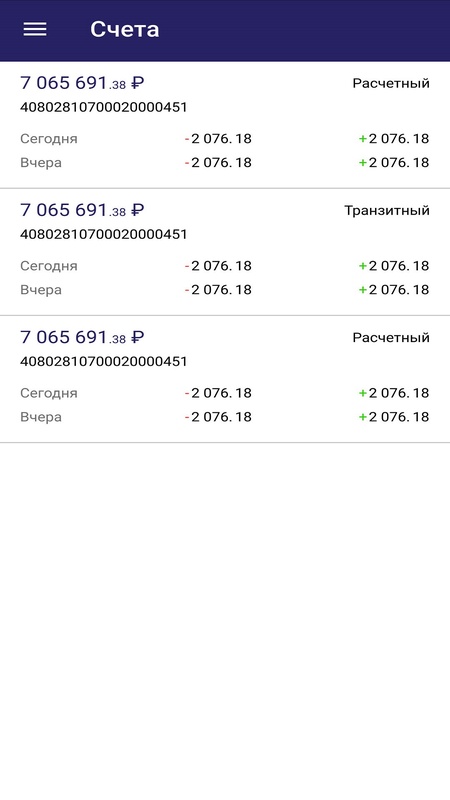The image size is (450, 800).
Task: Select Сегодня credit amount in the last account
Action: click(x=393, y=392)
